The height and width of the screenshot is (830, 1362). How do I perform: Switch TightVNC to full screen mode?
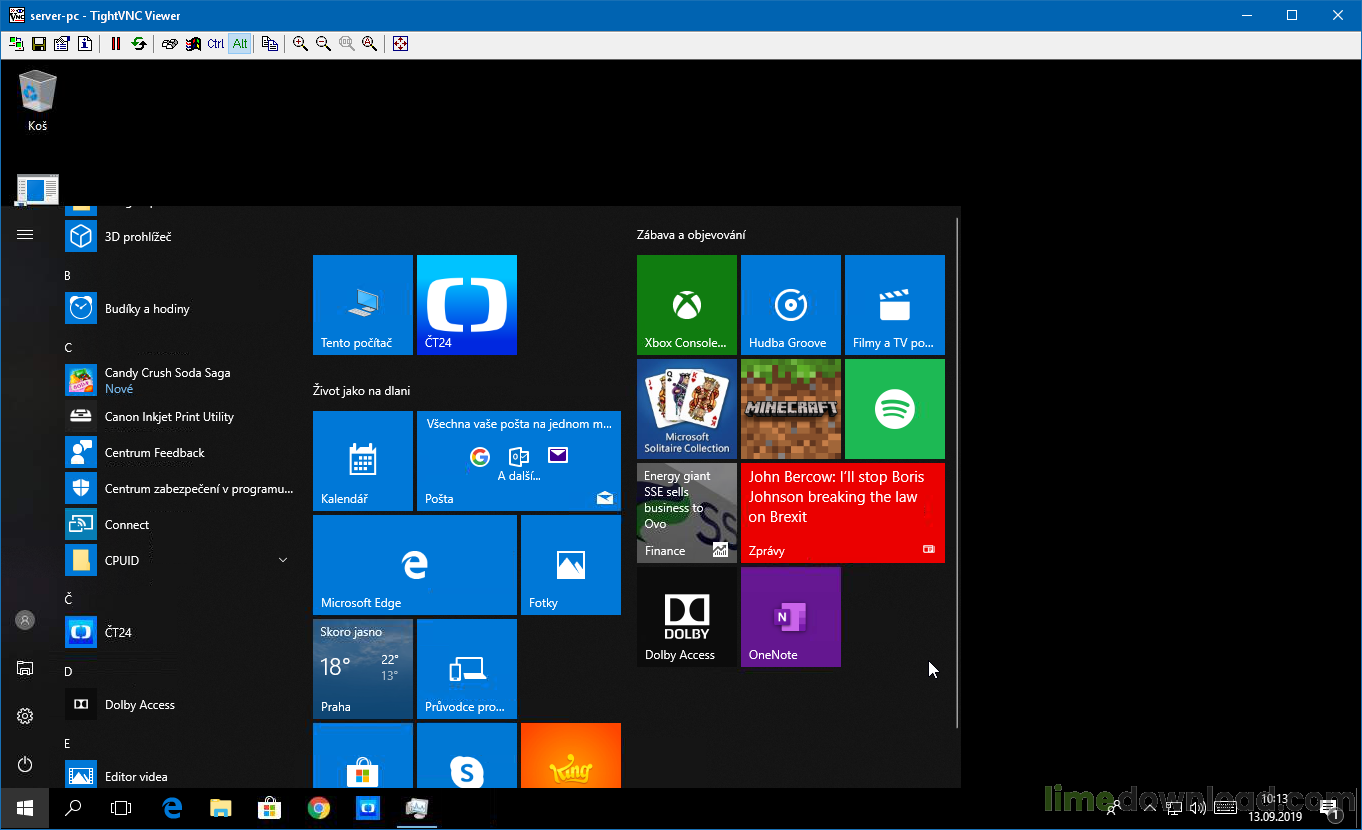[401, 44]
